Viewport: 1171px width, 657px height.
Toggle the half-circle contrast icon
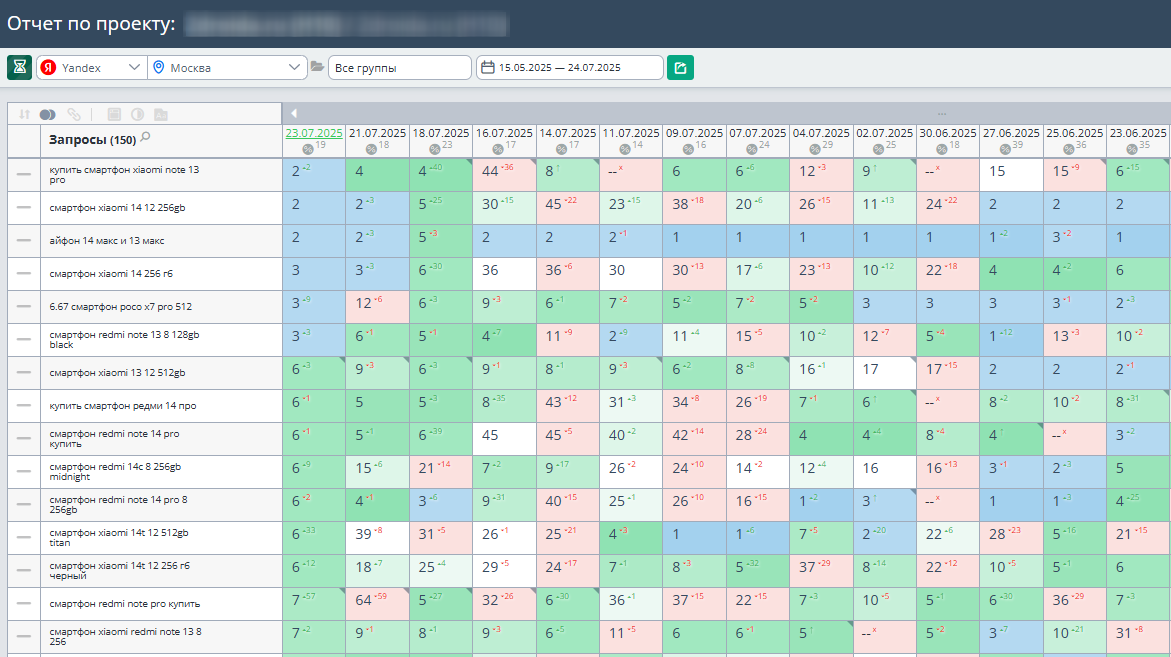click(x=137, y=114)
